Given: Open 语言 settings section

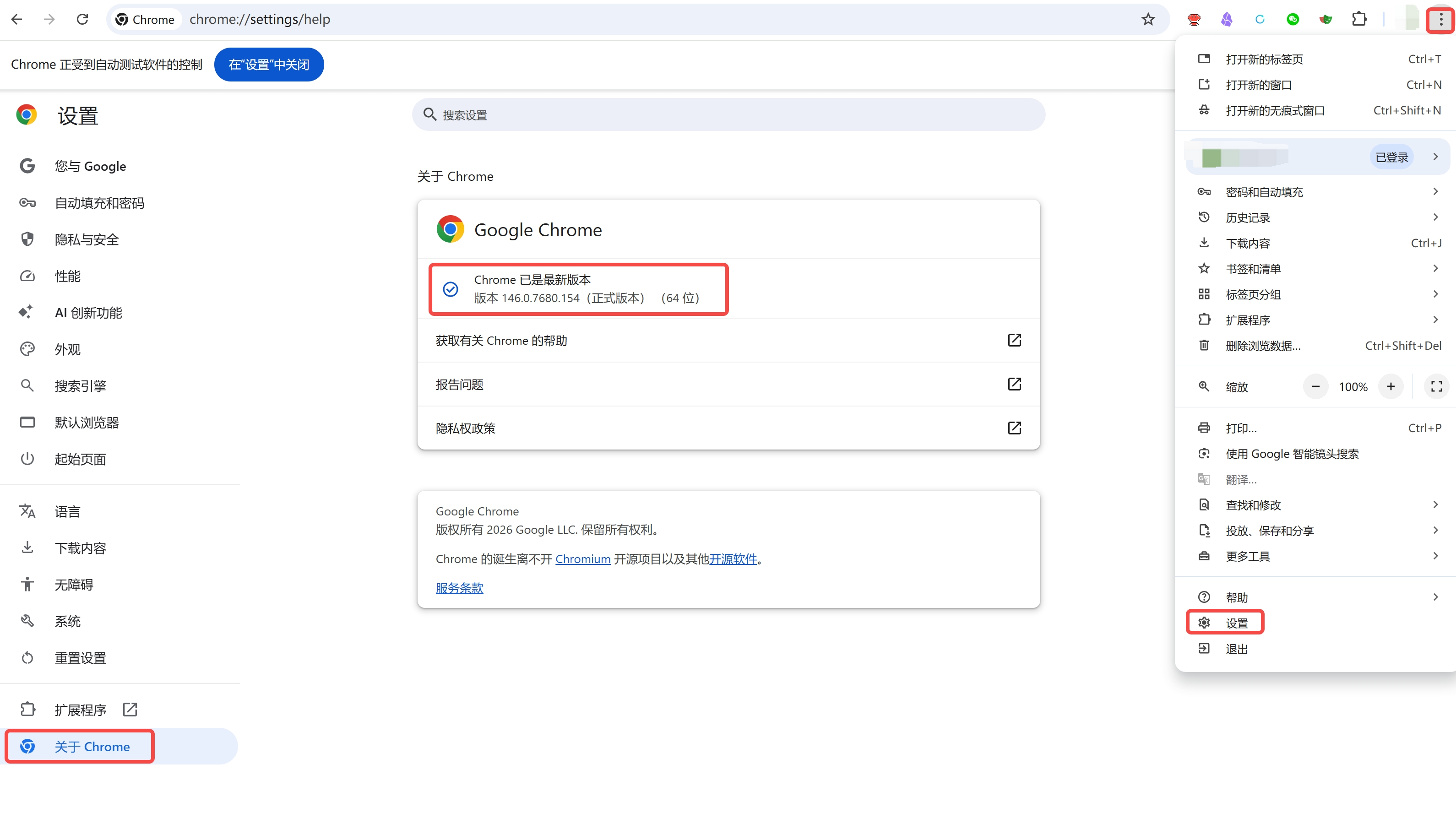Looking at the screenshot, I should click(x=120, y=512).
